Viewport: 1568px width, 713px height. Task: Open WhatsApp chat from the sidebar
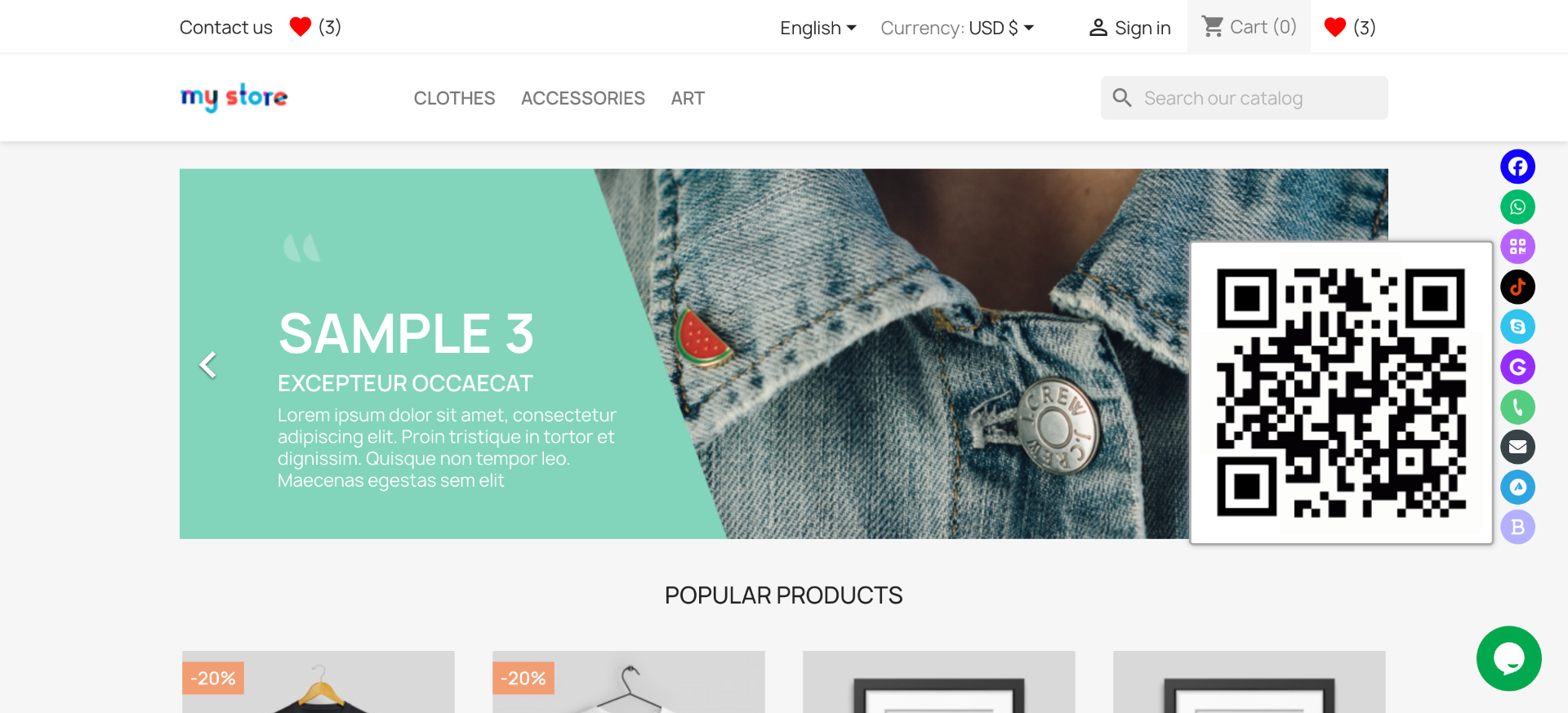1517,207
